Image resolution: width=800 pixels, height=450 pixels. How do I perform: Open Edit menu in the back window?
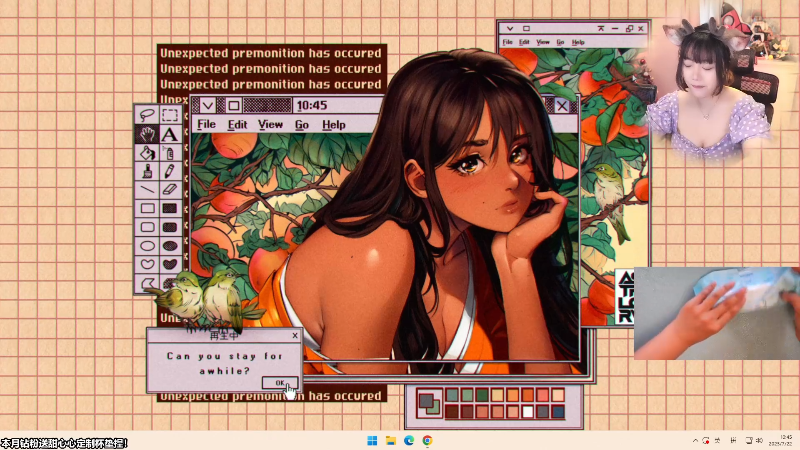tap(524, 42)
